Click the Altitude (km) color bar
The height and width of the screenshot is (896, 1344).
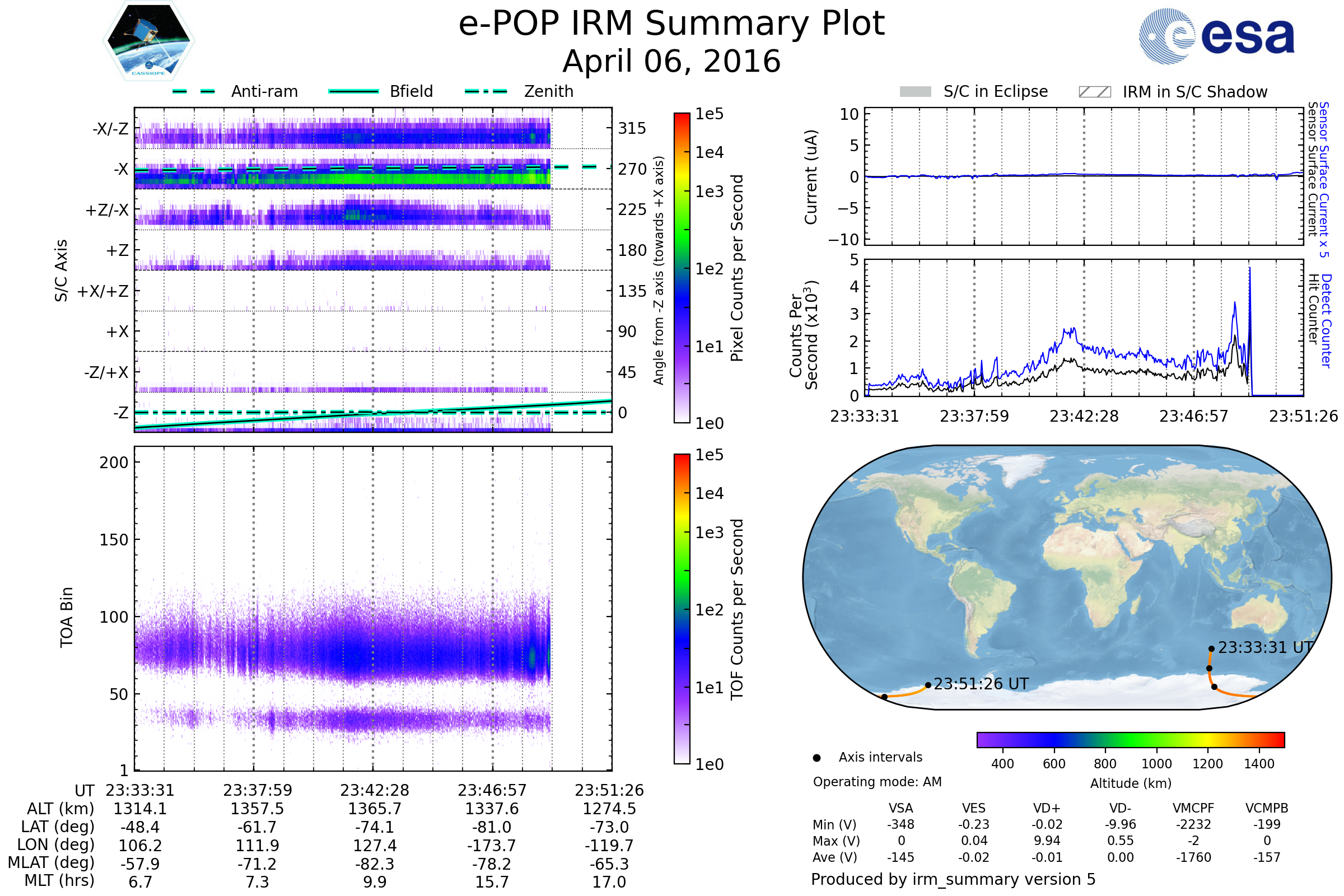(x=1130, y=739)
